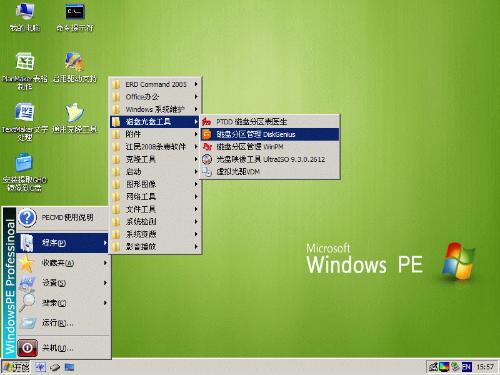Click the colorful display tray icon

pyautogui.click(x=444, y=367)
